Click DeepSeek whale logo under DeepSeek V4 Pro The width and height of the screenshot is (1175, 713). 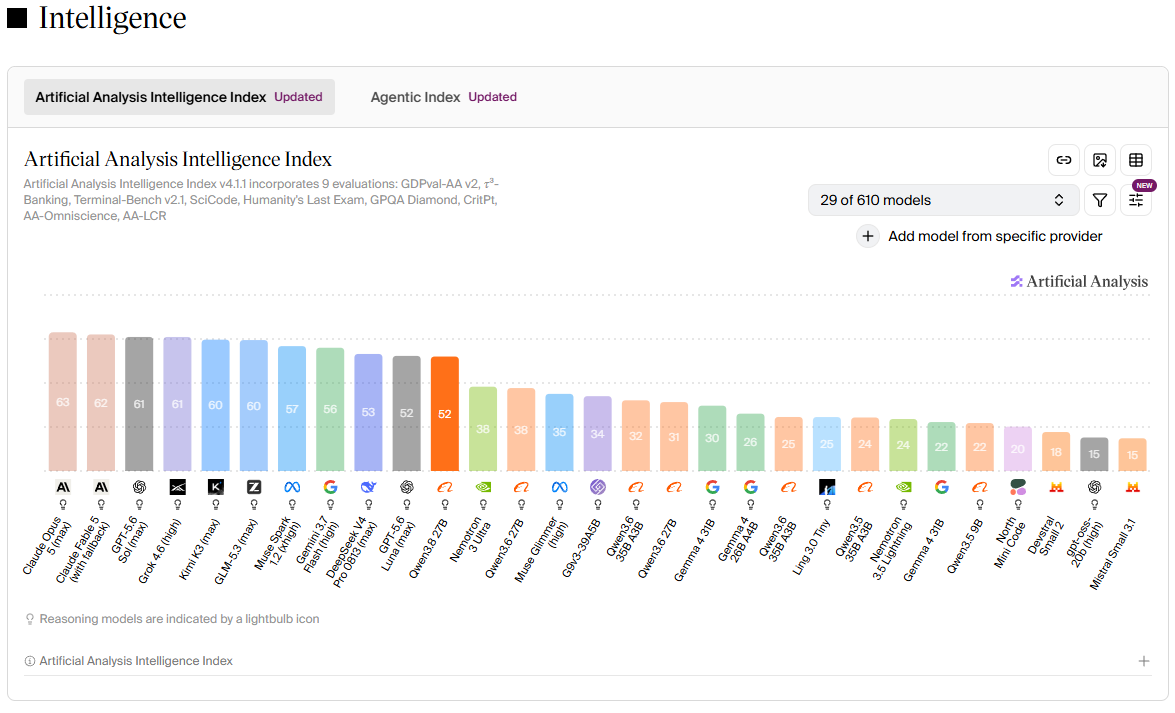[x=368, y=487]
